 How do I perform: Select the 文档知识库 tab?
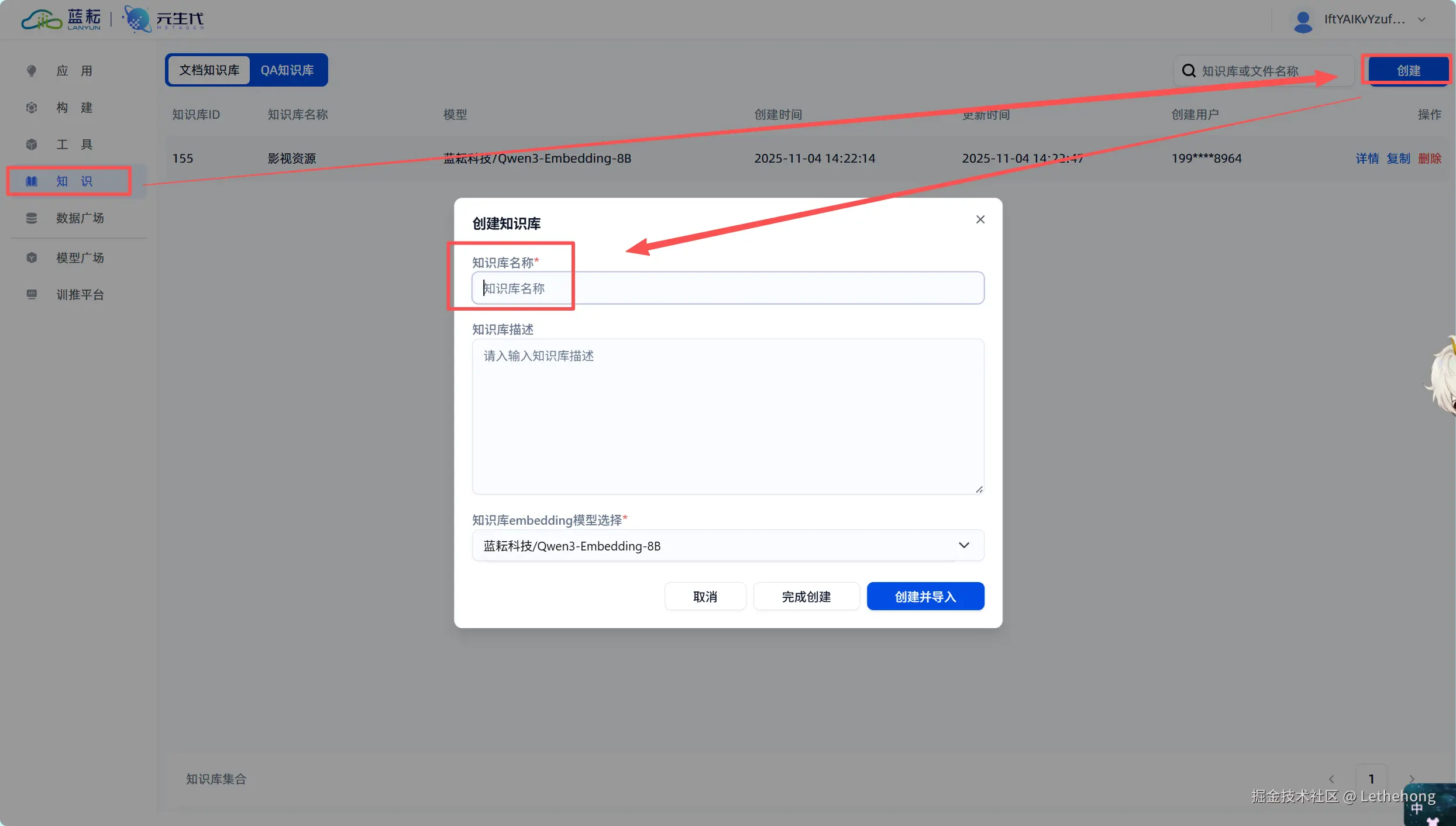[209, 70]
